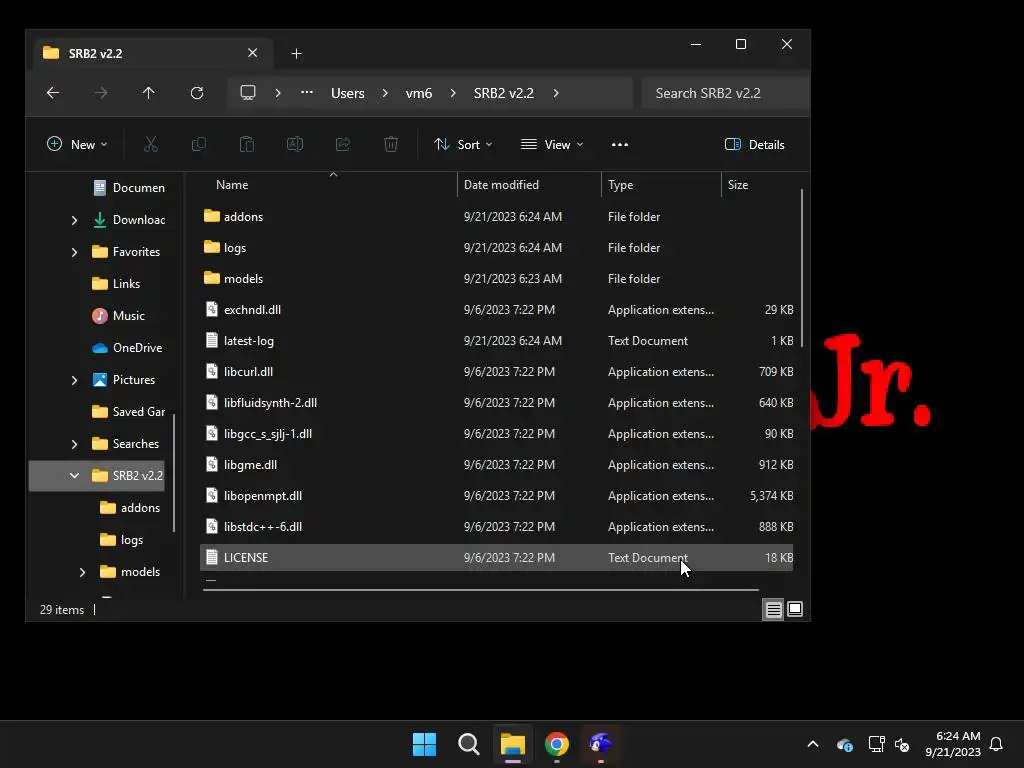Select the libopenmpt.dll file
1024x768 pixels.
tap(496, 496)
